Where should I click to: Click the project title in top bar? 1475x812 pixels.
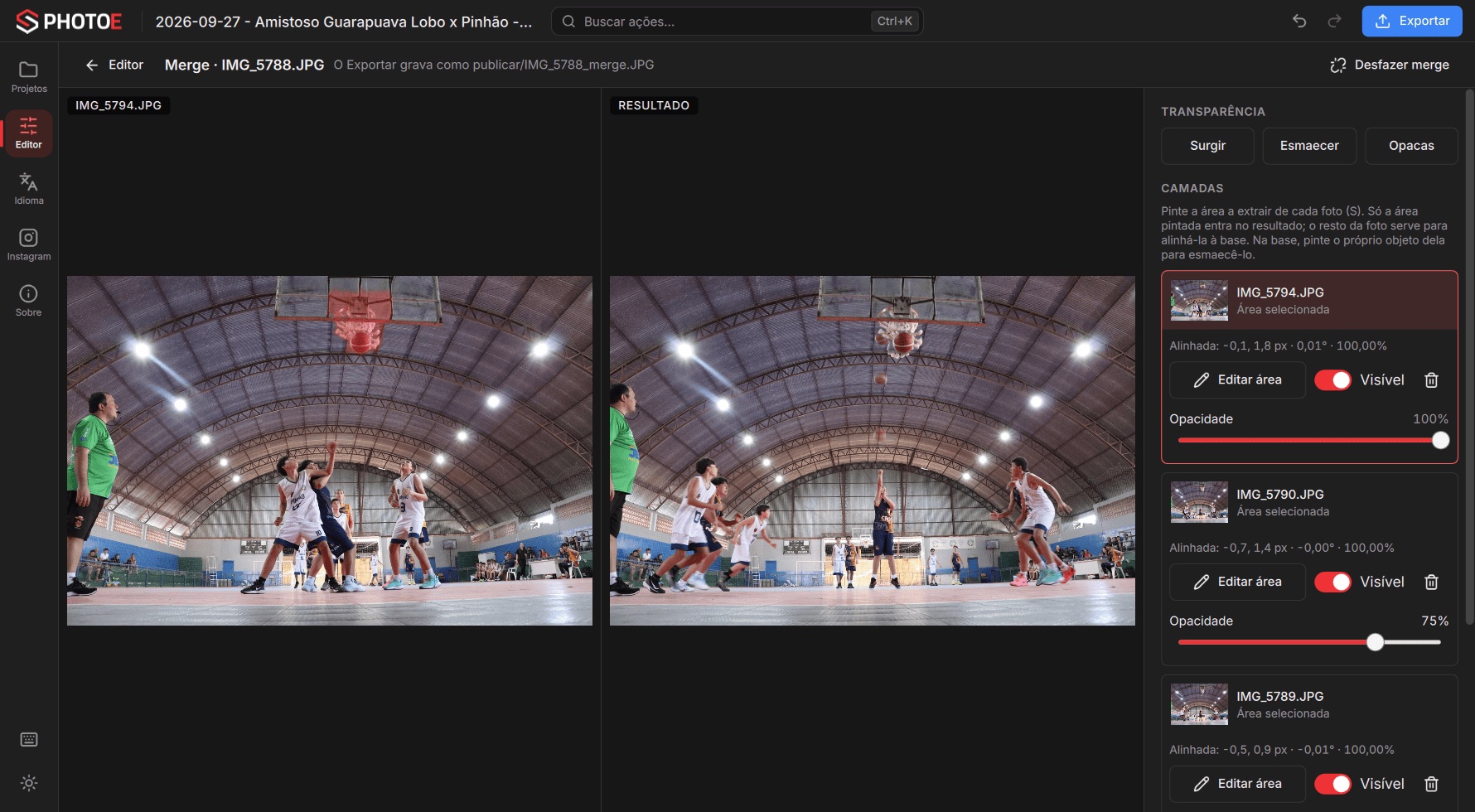coord(344,22)
